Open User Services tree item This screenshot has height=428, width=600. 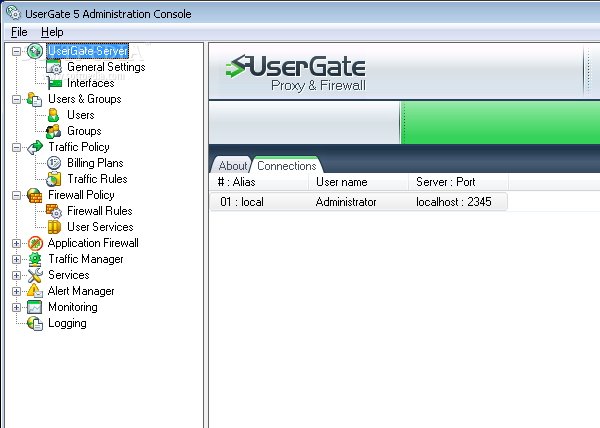(x=100, y=227)
